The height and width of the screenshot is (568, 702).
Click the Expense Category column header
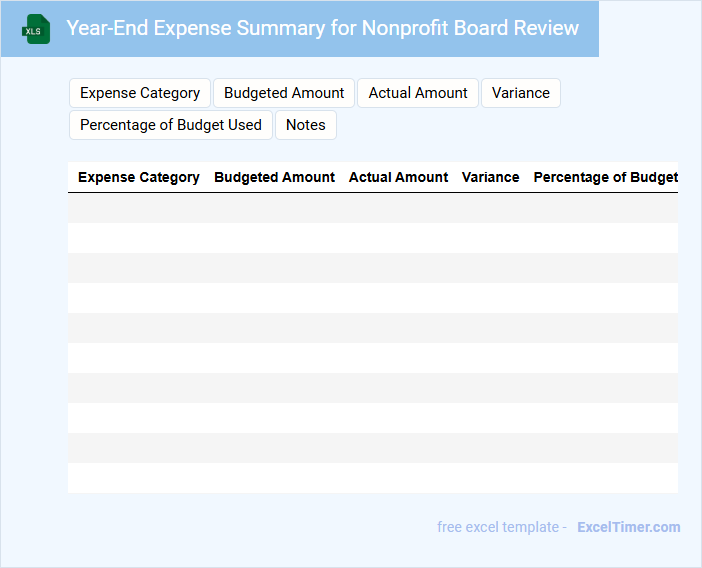(x=139, y=177)
